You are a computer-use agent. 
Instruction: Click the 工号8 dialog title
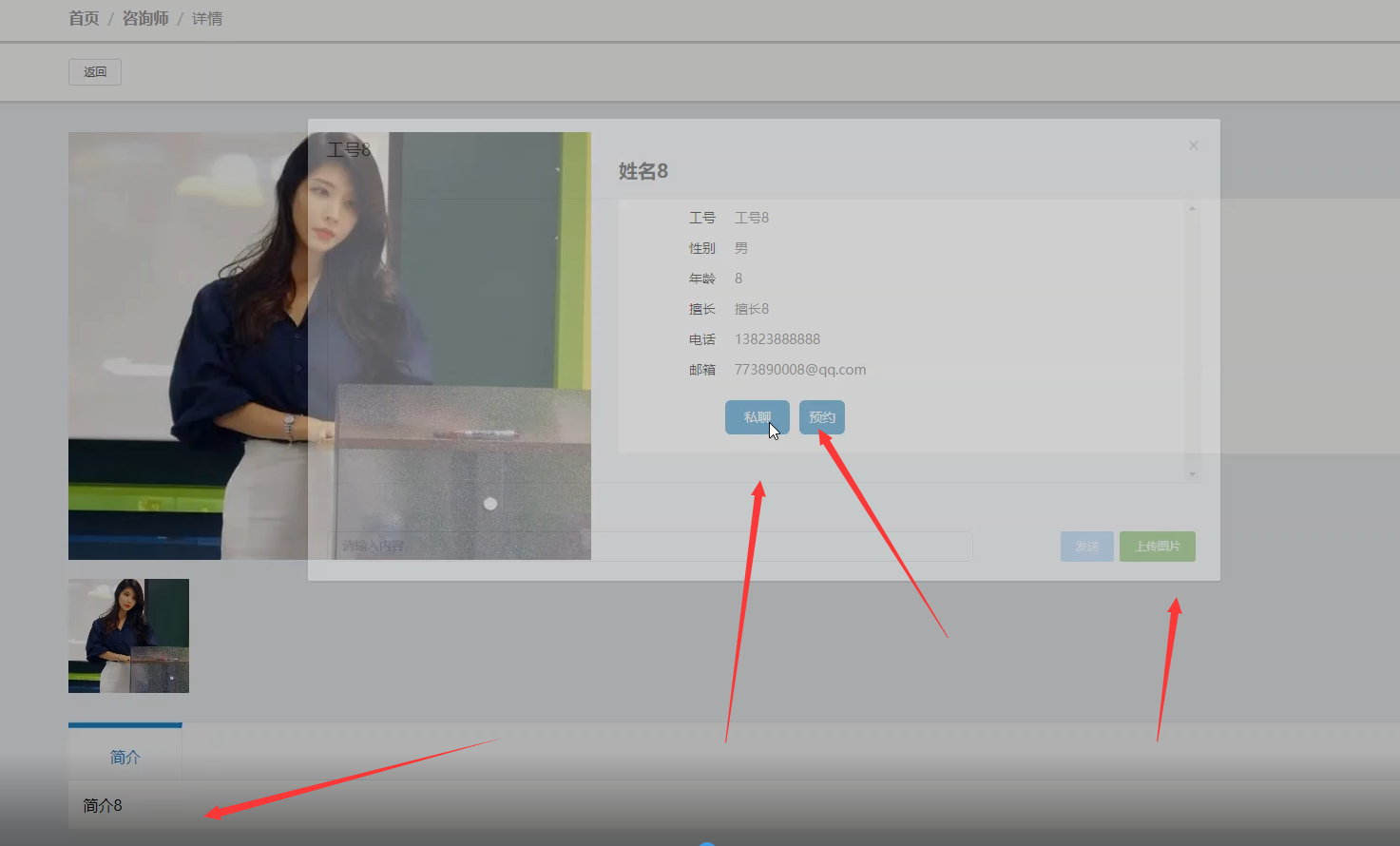[x=349, y=149]
